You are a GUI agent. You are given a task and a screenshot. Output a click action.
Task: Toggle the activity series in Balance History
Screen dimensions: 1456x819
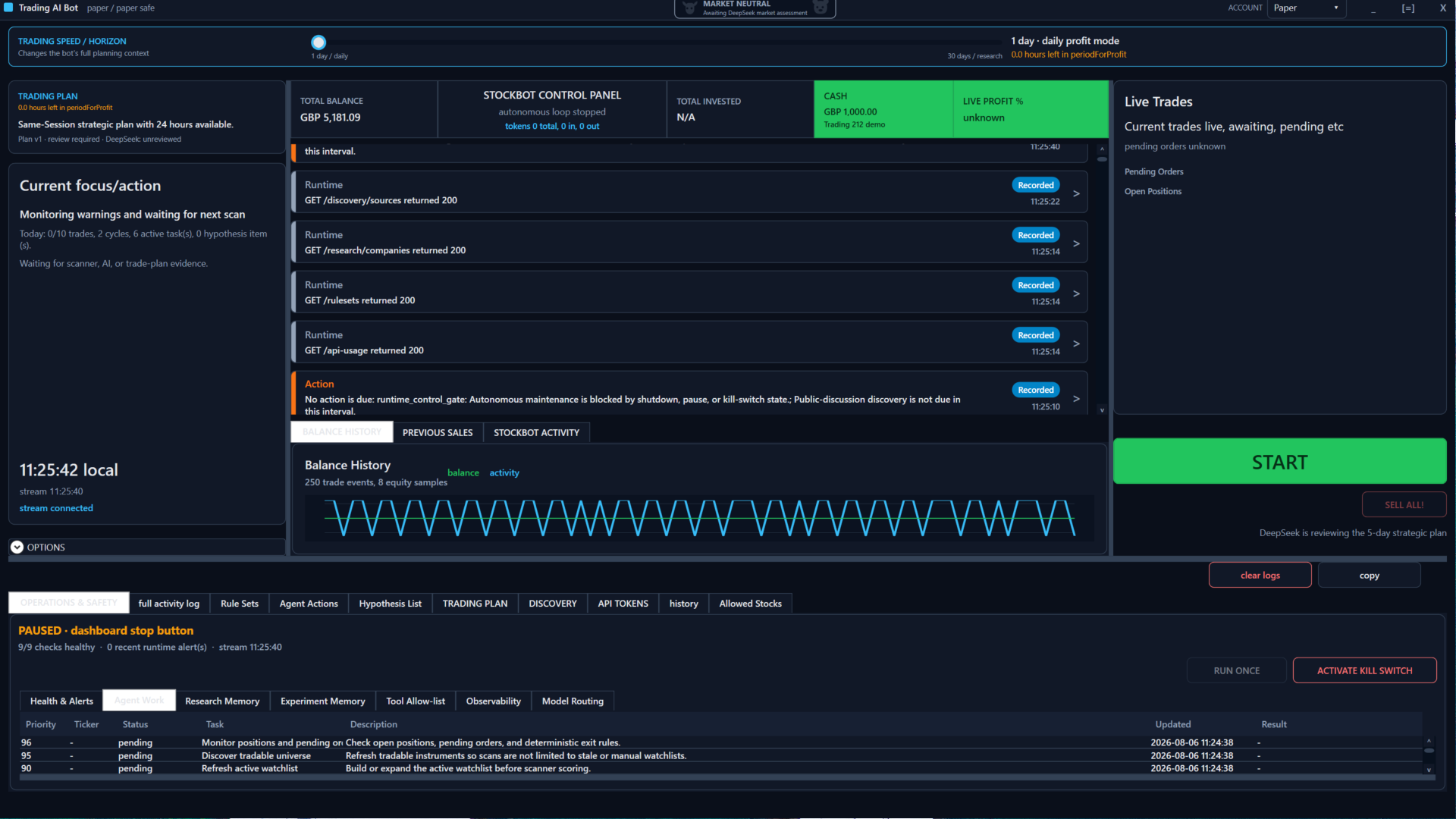tap(504, 472)
